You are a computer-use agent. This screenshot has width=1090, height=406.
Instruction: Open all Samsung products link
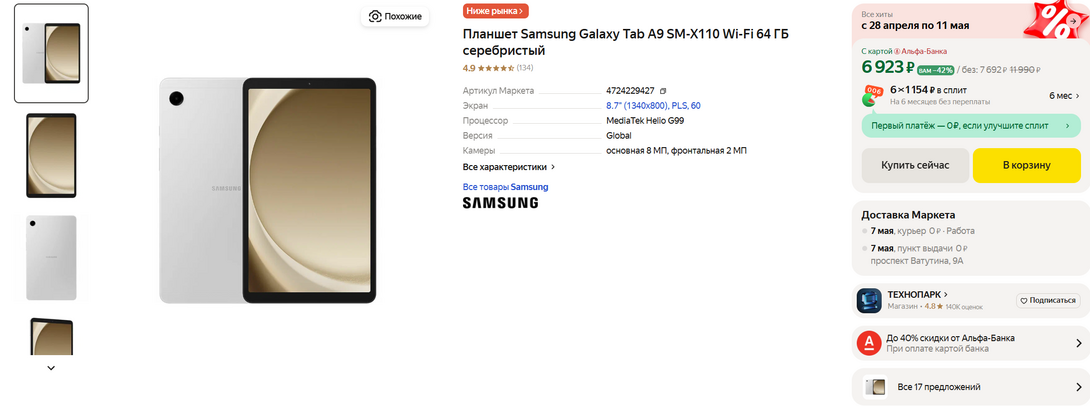pyautogui.click(x=505, y=187)
